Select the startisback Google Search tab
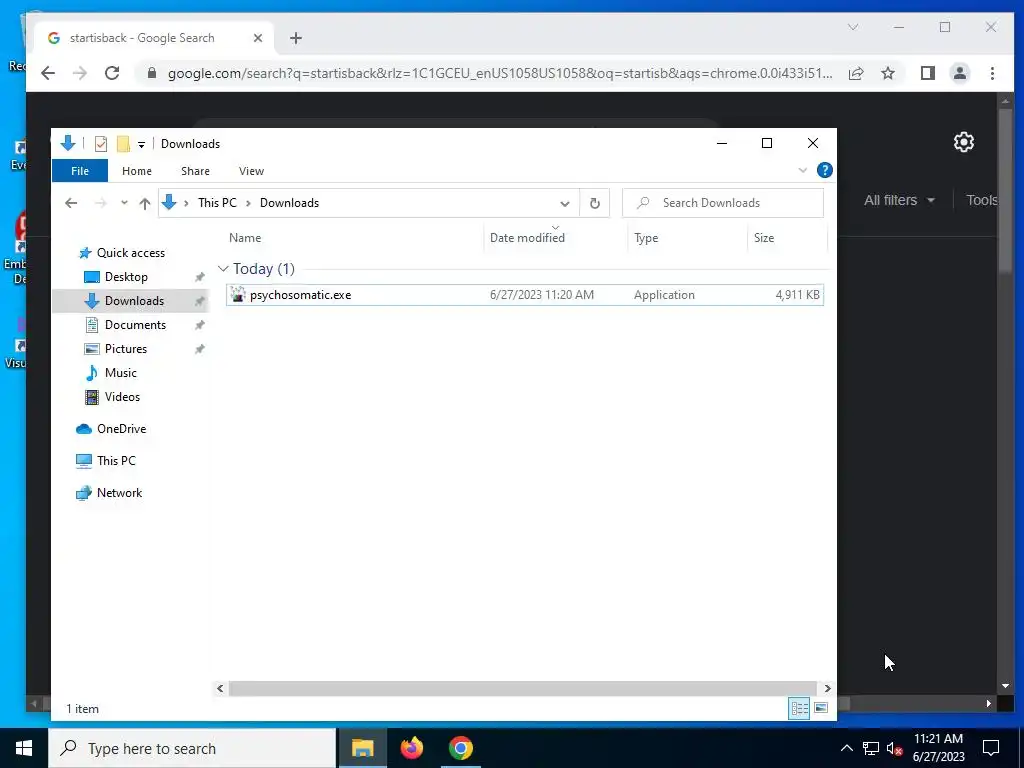1024x768 pixels. (x=153, y=38)
